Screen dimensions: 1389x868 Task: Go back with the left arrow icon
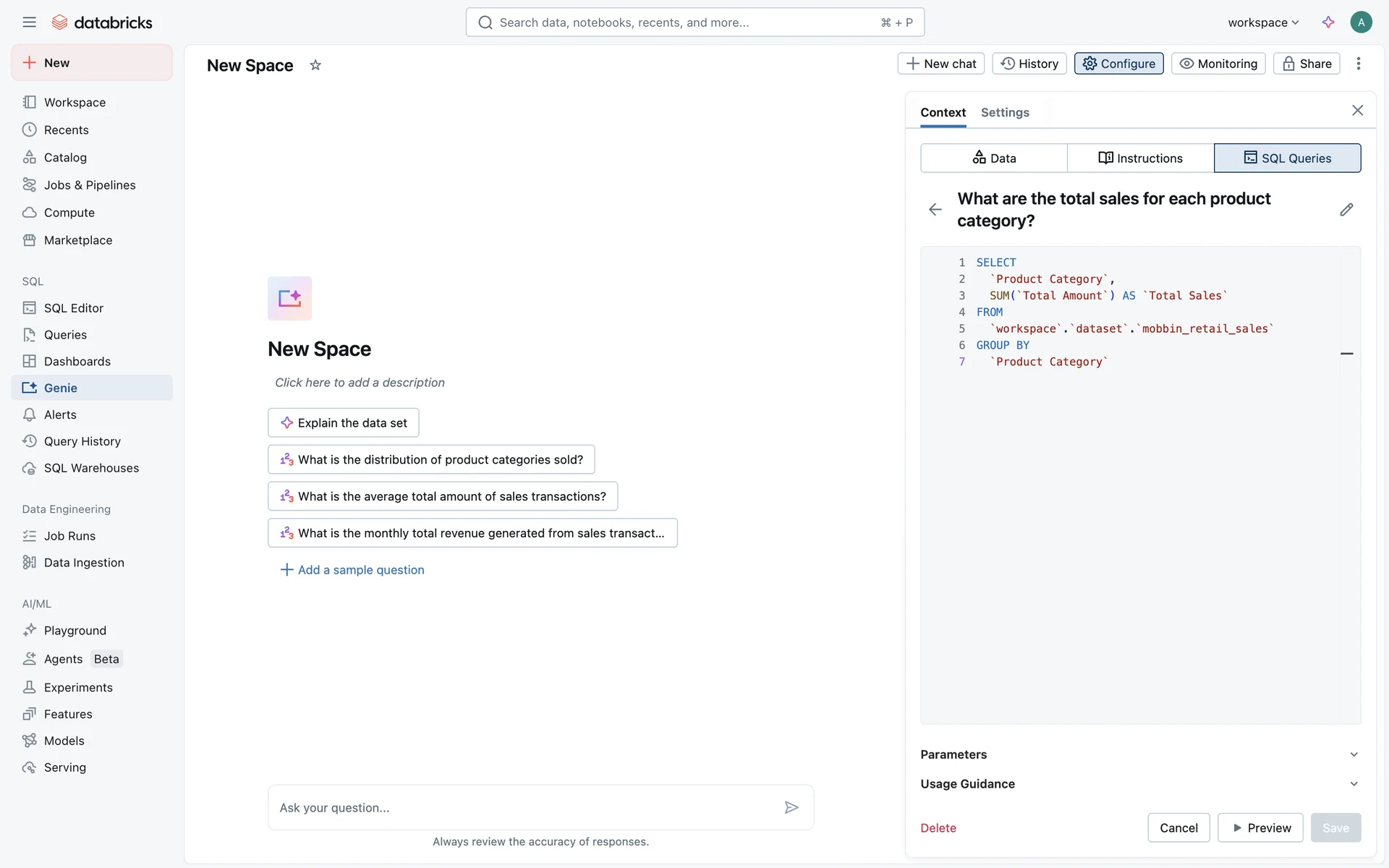935,210
